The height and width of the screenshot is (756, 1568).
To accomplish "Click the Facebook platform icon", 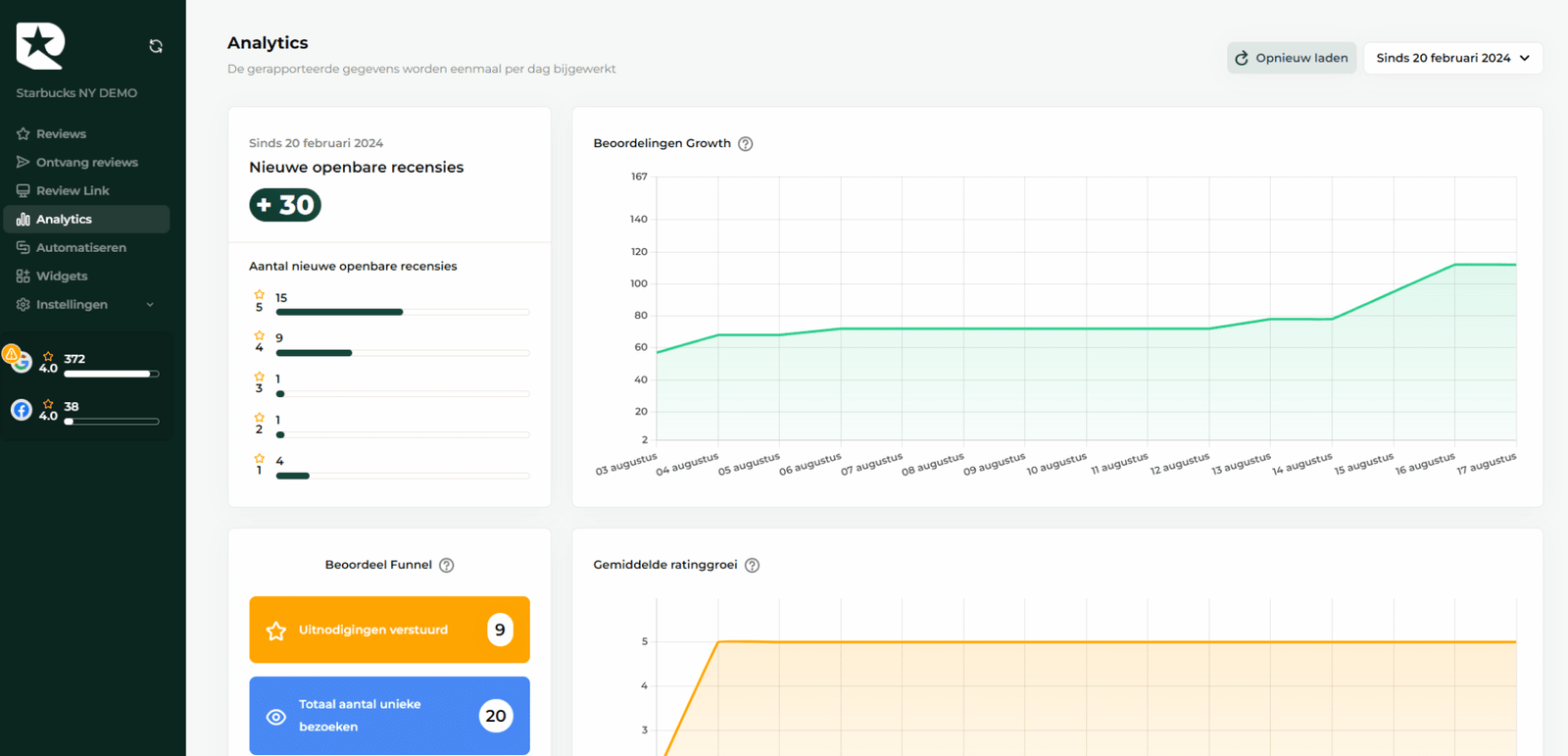I will click(x=22, y=410).
